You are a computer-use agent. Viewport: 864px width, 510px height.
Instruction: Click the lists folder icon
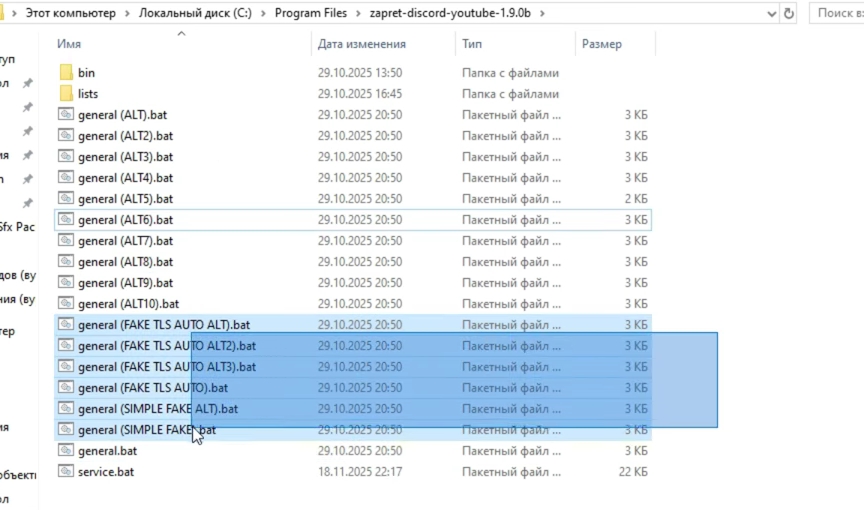coord(66,93)
